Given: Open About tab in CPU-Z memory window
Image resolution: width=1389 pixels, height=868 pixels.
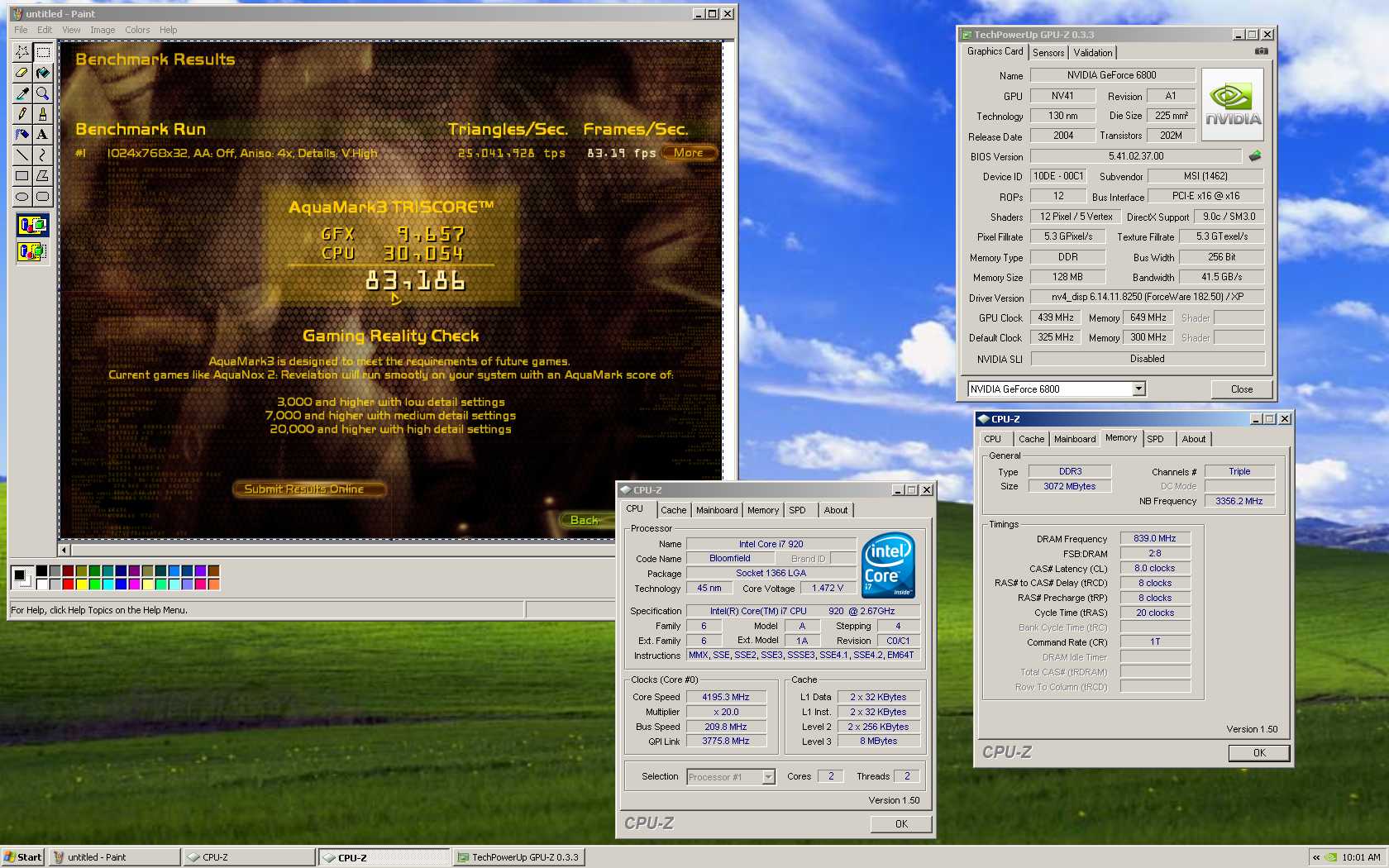Looking at the screenshot, I should pos(1193,439).
